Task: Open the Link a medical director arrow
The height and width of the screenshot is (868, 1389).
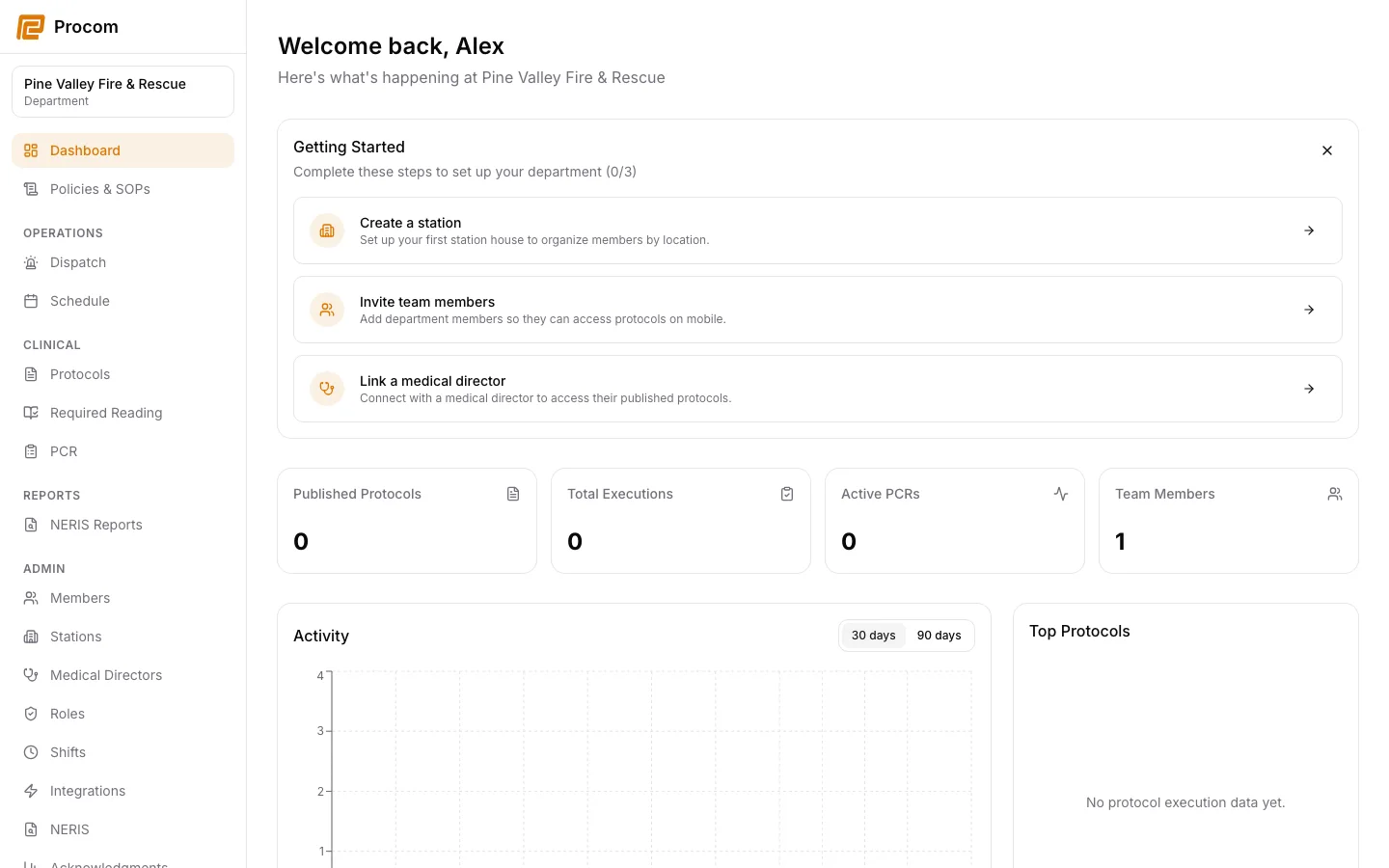Action: click(1309, 389)
